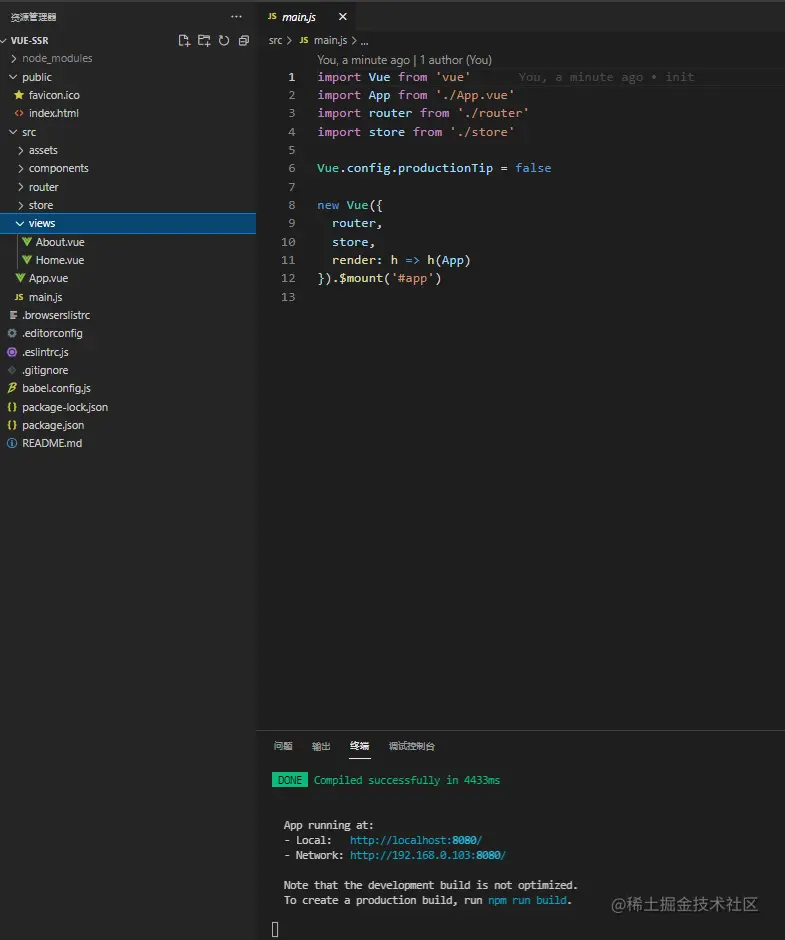Click the JS icon in the breadcrumb
The height and width of the screenshot is (940, 785).
pyautogui.click(x=304, y=40)
